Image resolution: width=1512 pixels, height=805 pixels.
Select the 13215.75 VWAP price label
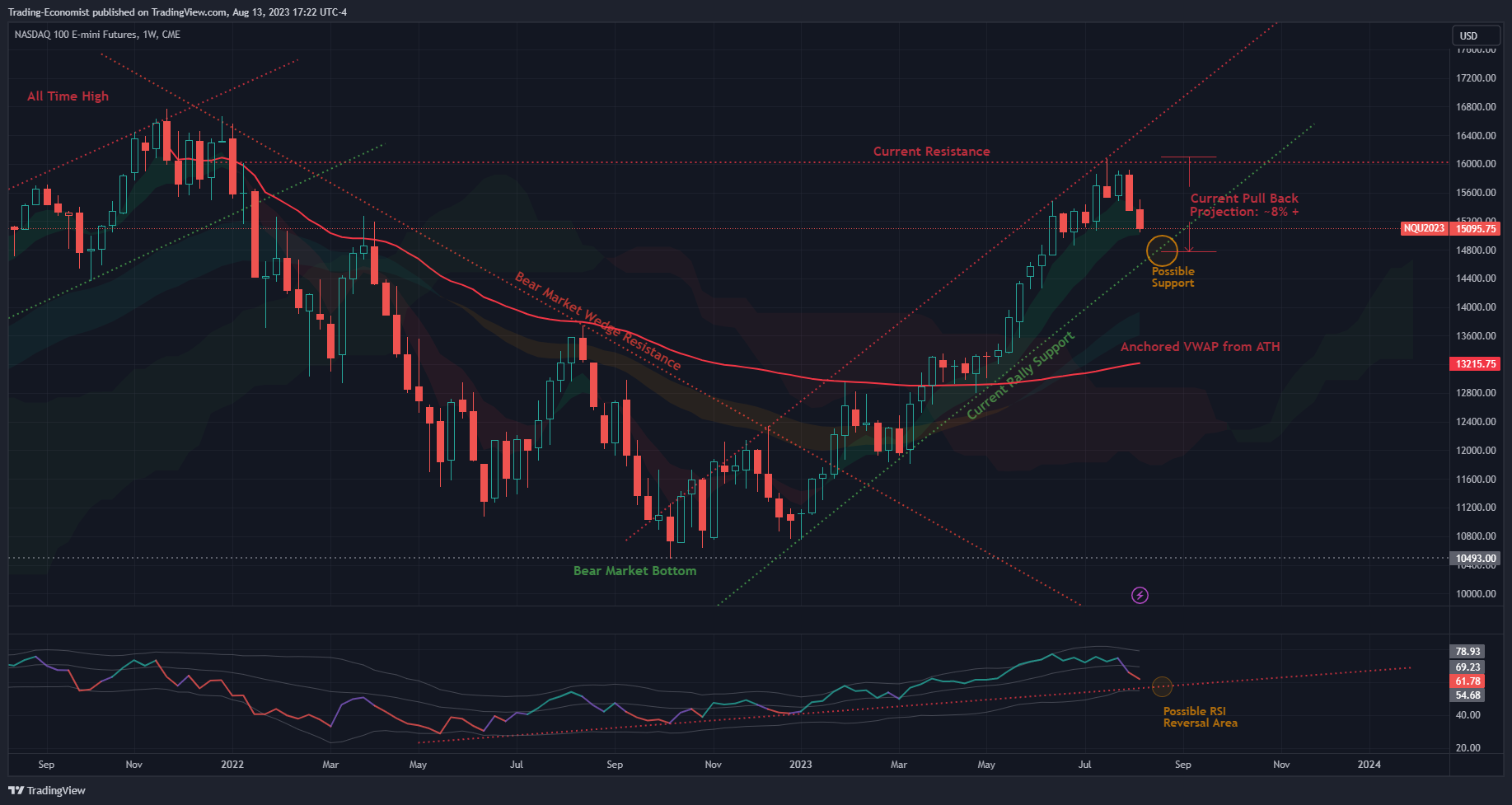(1475, 363)
